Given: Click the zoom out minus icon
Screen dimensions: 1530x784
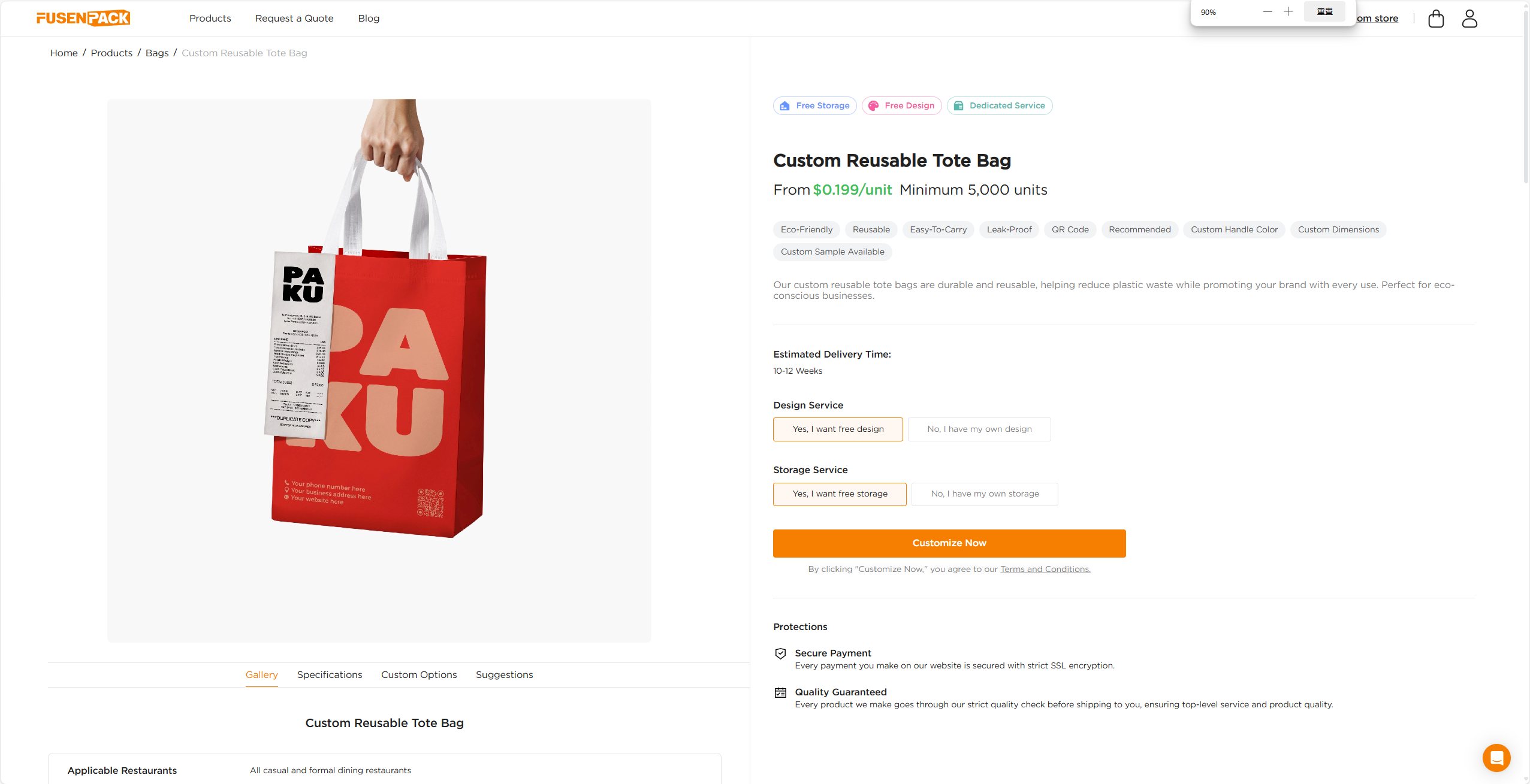Looking at the screenshot, I should (x=1267, y=11).
